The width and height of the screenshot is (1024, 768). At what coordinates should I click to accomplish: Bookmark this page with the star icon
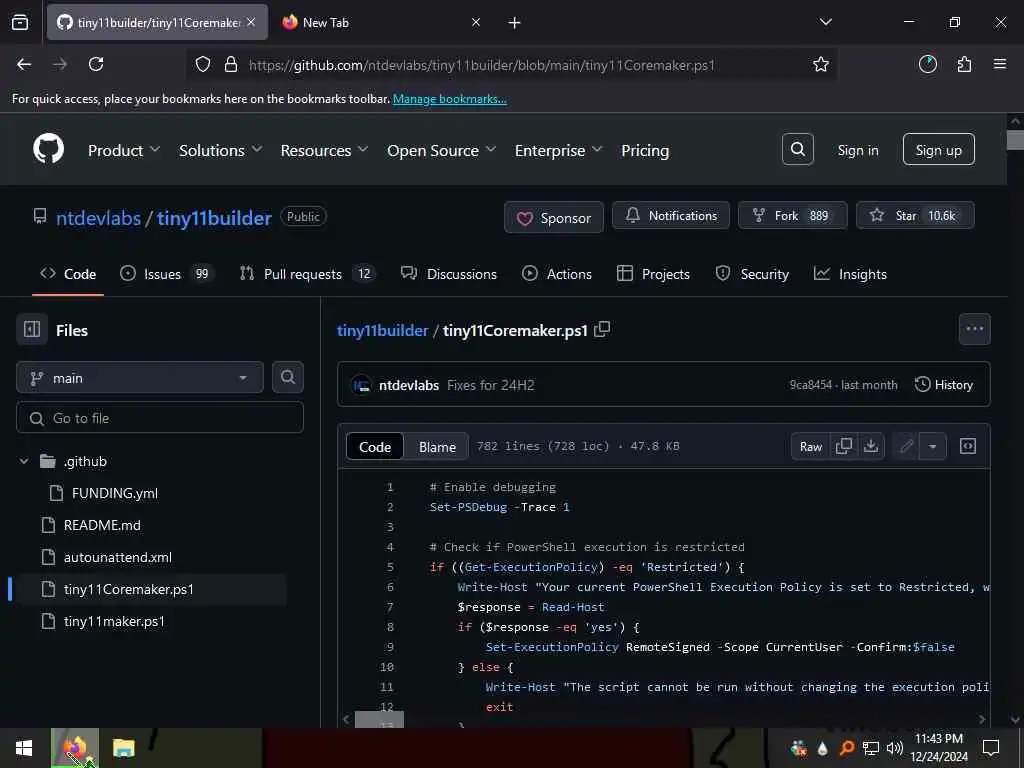(820, 64)
